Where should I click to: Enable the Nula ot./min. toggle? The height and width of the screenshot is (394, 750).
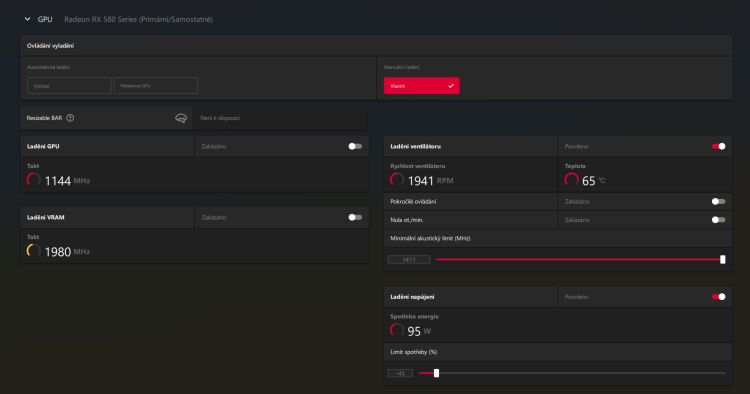[x=718, y=220]
